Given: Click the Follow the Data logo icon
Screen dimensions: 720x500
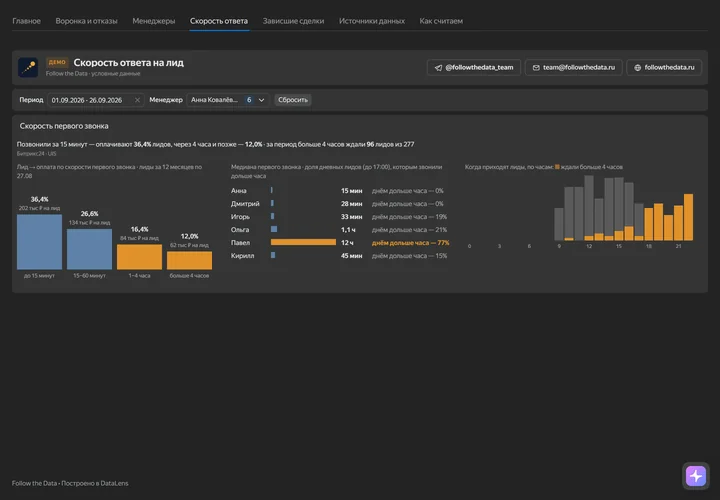Looking at the screenshot, I should [x=28, y=67].
